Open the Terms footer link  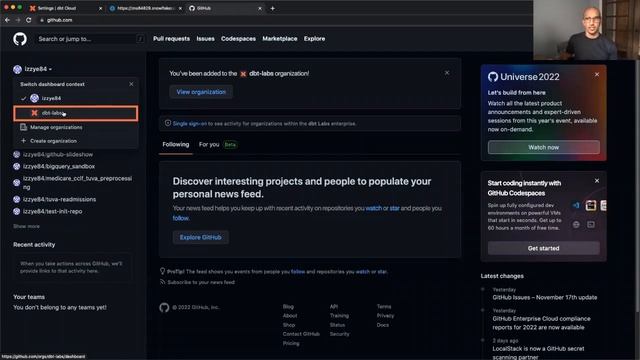click(384, 307)
